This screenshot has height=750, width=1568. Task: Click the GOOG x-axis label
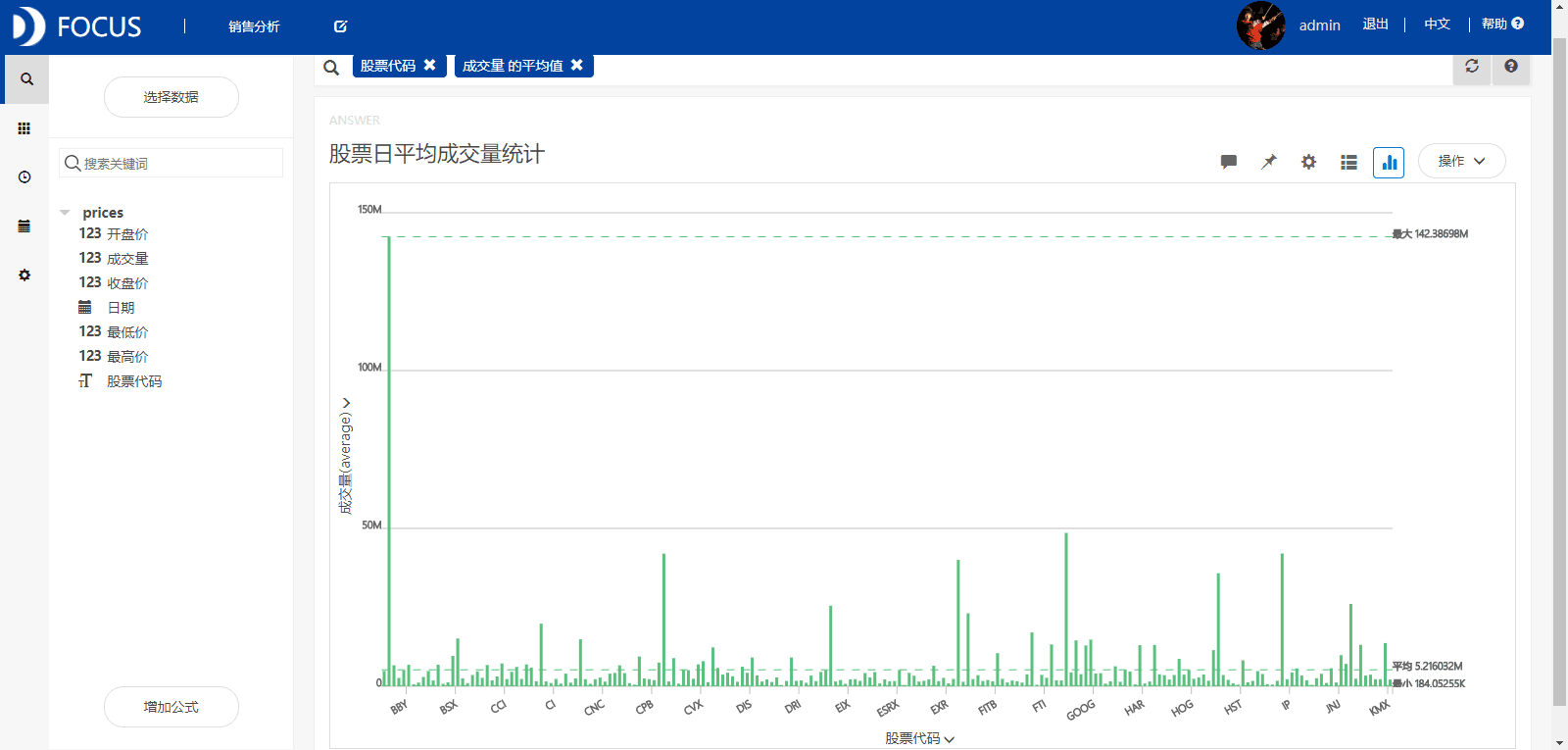(1081, 711)
